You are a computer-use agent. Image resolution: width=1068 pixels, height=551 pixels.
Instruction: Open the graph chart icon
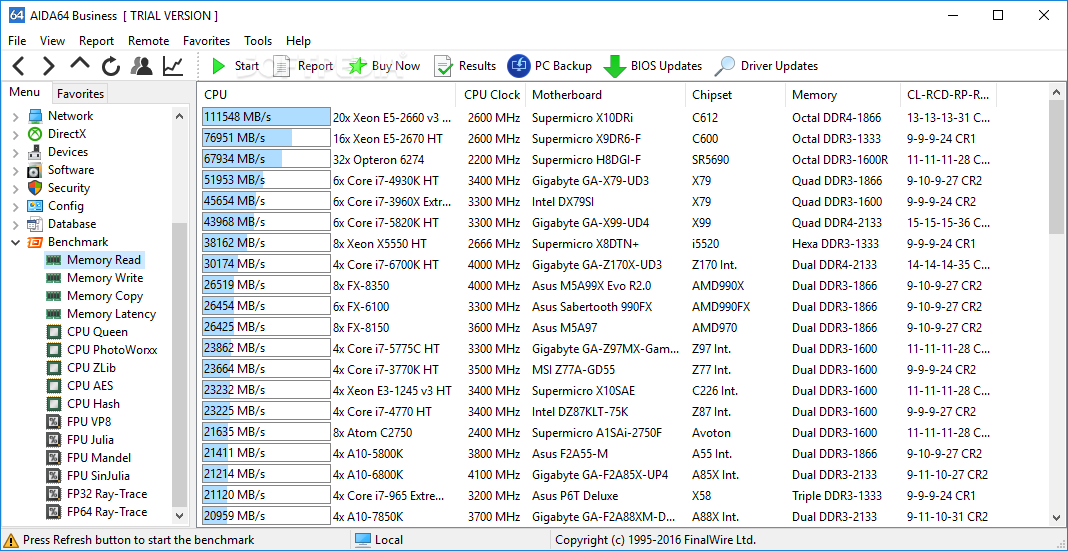[173, 66]
